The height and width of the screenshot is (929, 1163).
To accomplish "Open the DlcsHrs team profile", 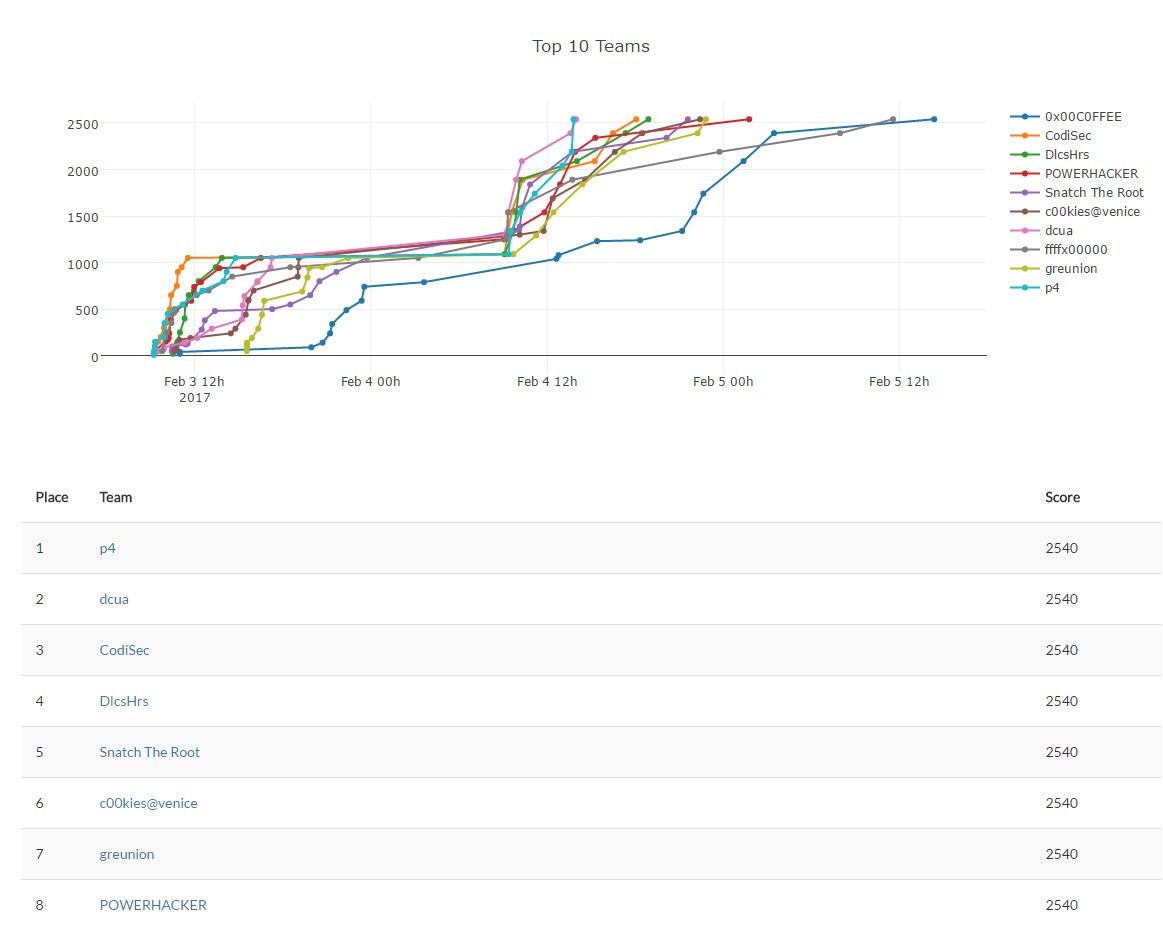I will pos(123,701).
